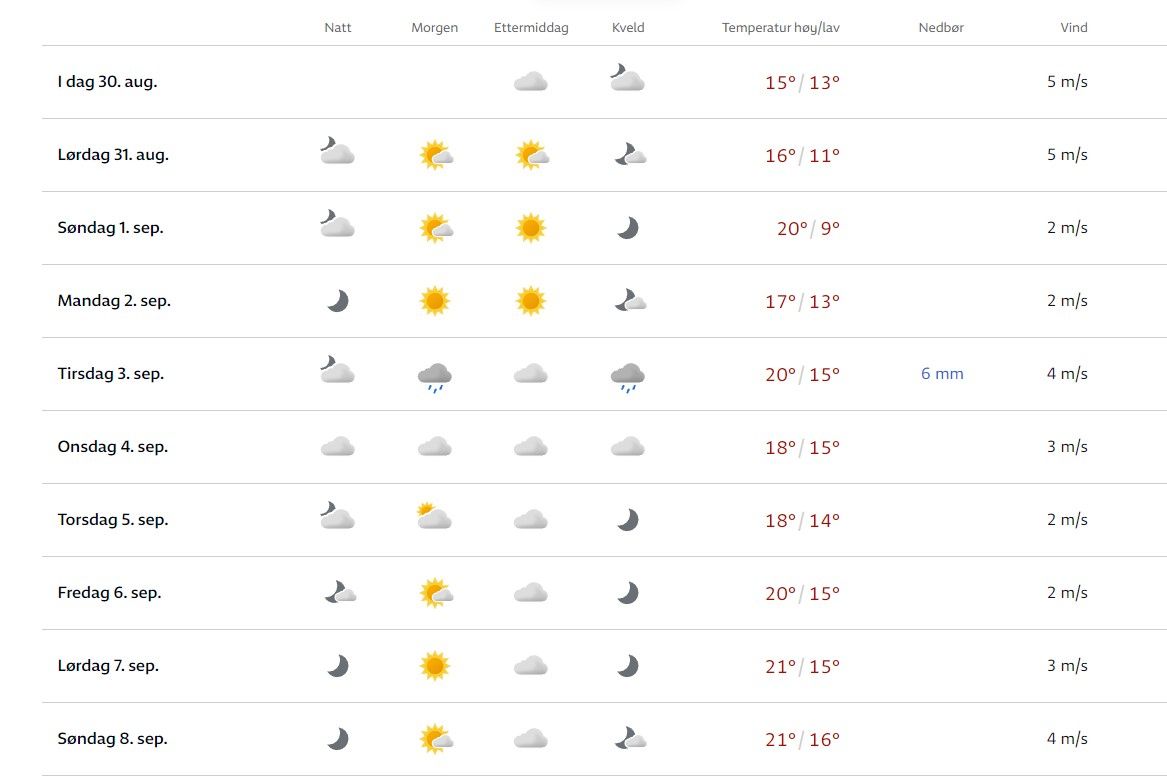This screenshot has height=783, width=1167.
Task: Click the crescent moon icon for Søndag 1. sep. evening
Action: (627, 228)
